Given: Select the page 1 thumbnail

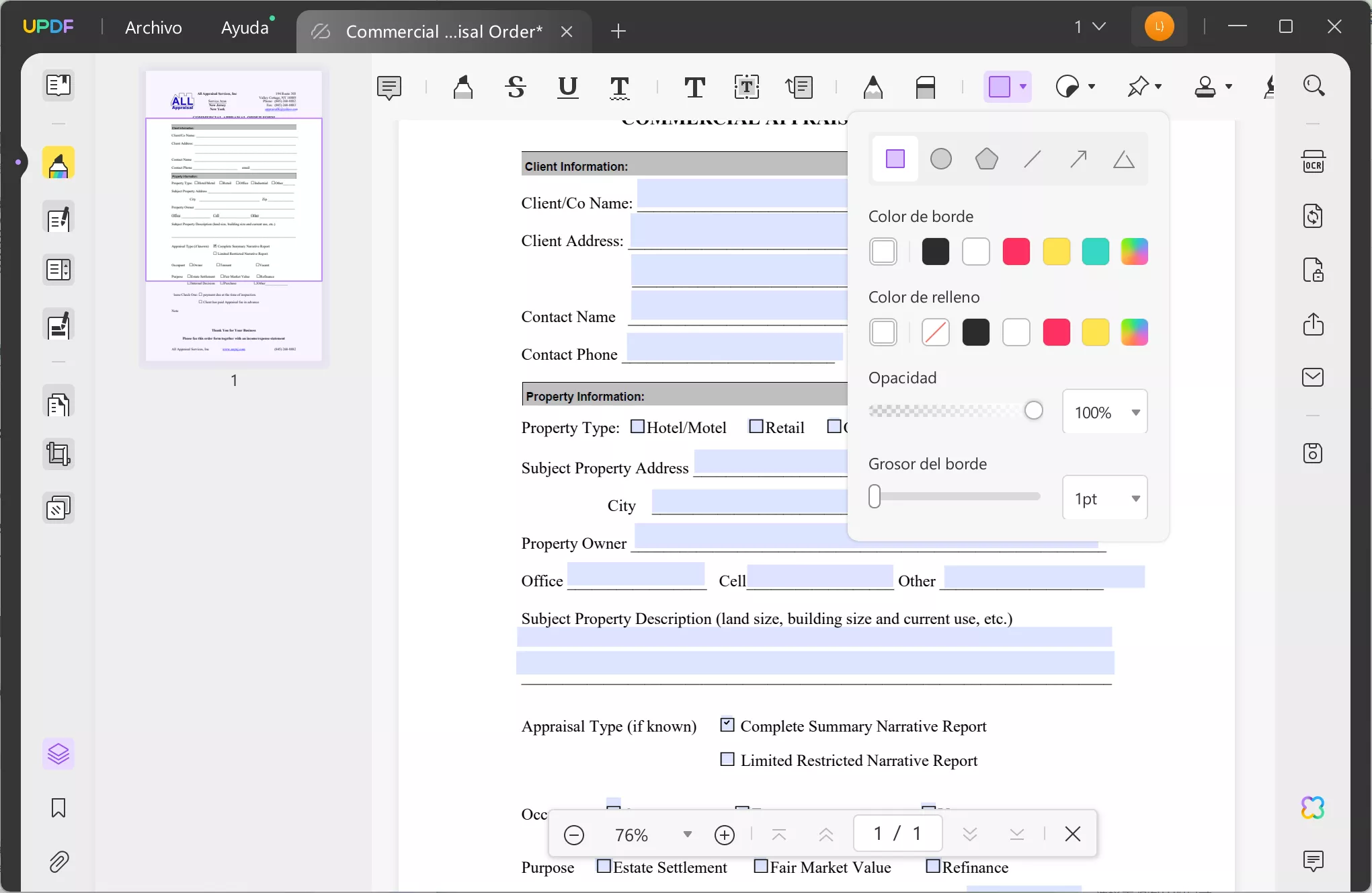Looking at the screenshot, I should click(234, 217).
